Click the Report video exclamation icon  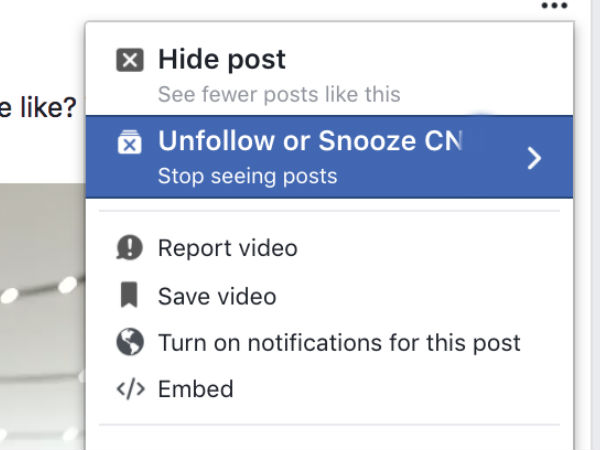point(130,248)
